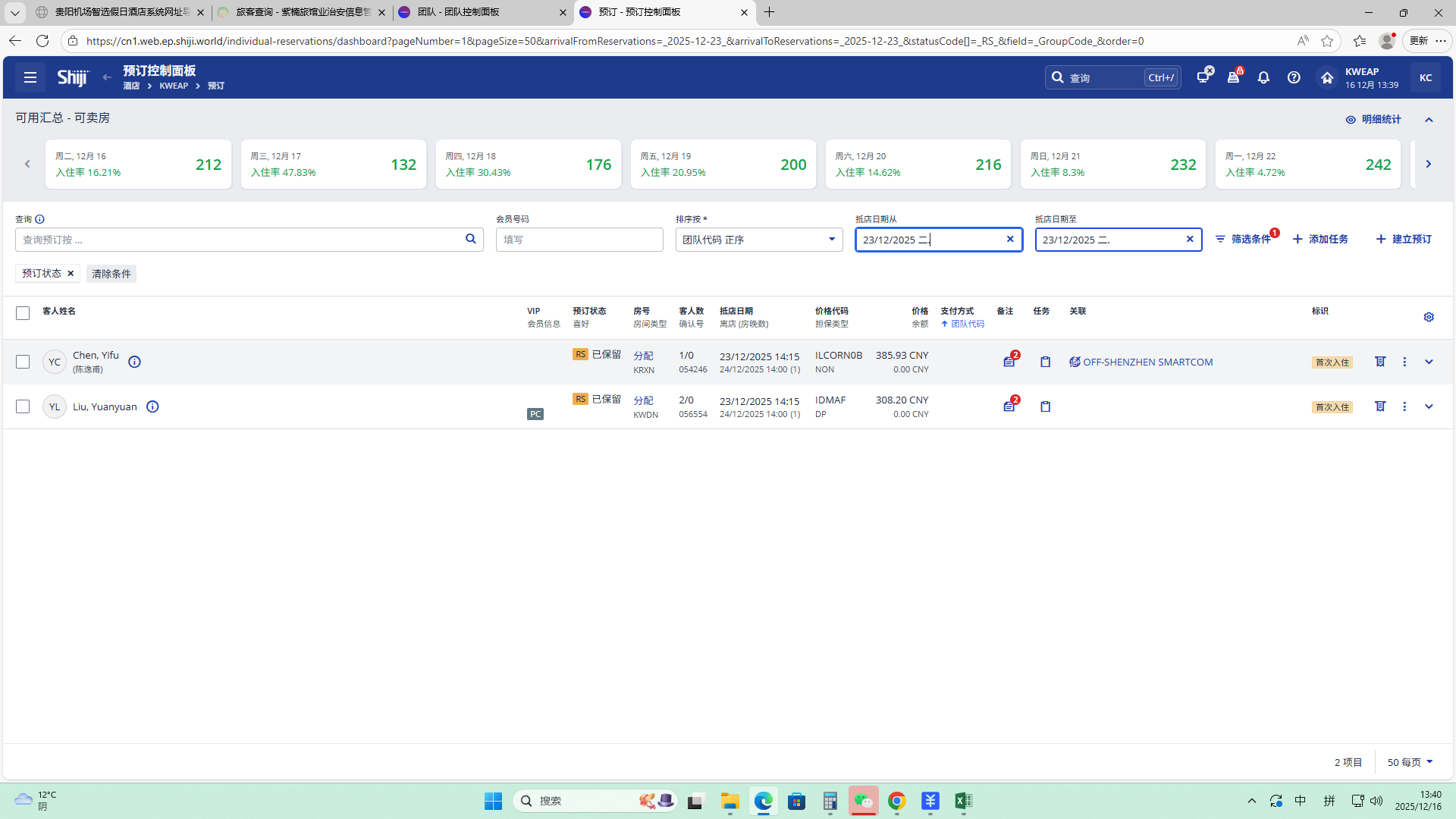Expand the Liu, Yuanyuan reservation row
The width and height of the screenshot is (1456, 819).
click(x=1429, y=407)
